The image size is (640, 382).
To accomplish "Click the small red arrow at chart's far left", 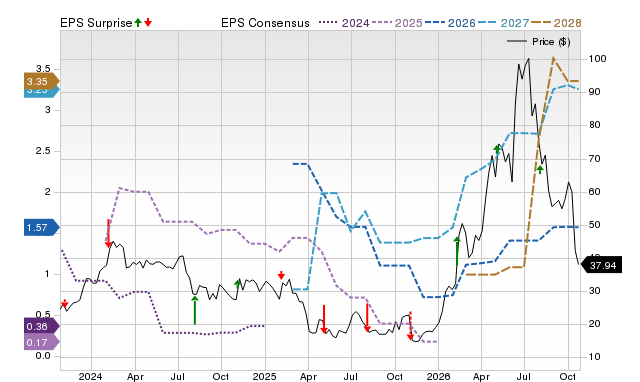I will pos(64,304).
